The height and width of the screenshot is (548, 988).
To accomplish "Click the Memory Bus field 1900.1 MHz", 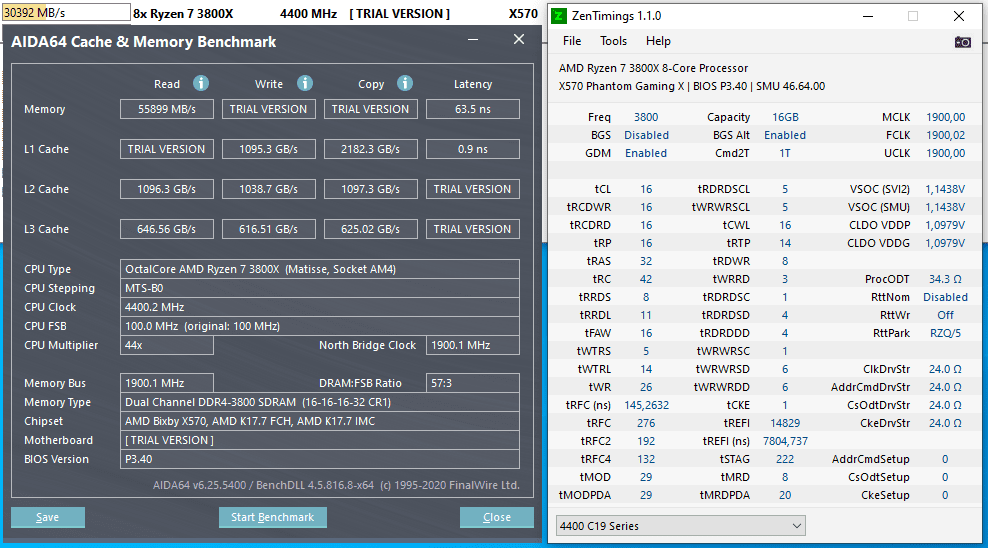I will point(167,383).
